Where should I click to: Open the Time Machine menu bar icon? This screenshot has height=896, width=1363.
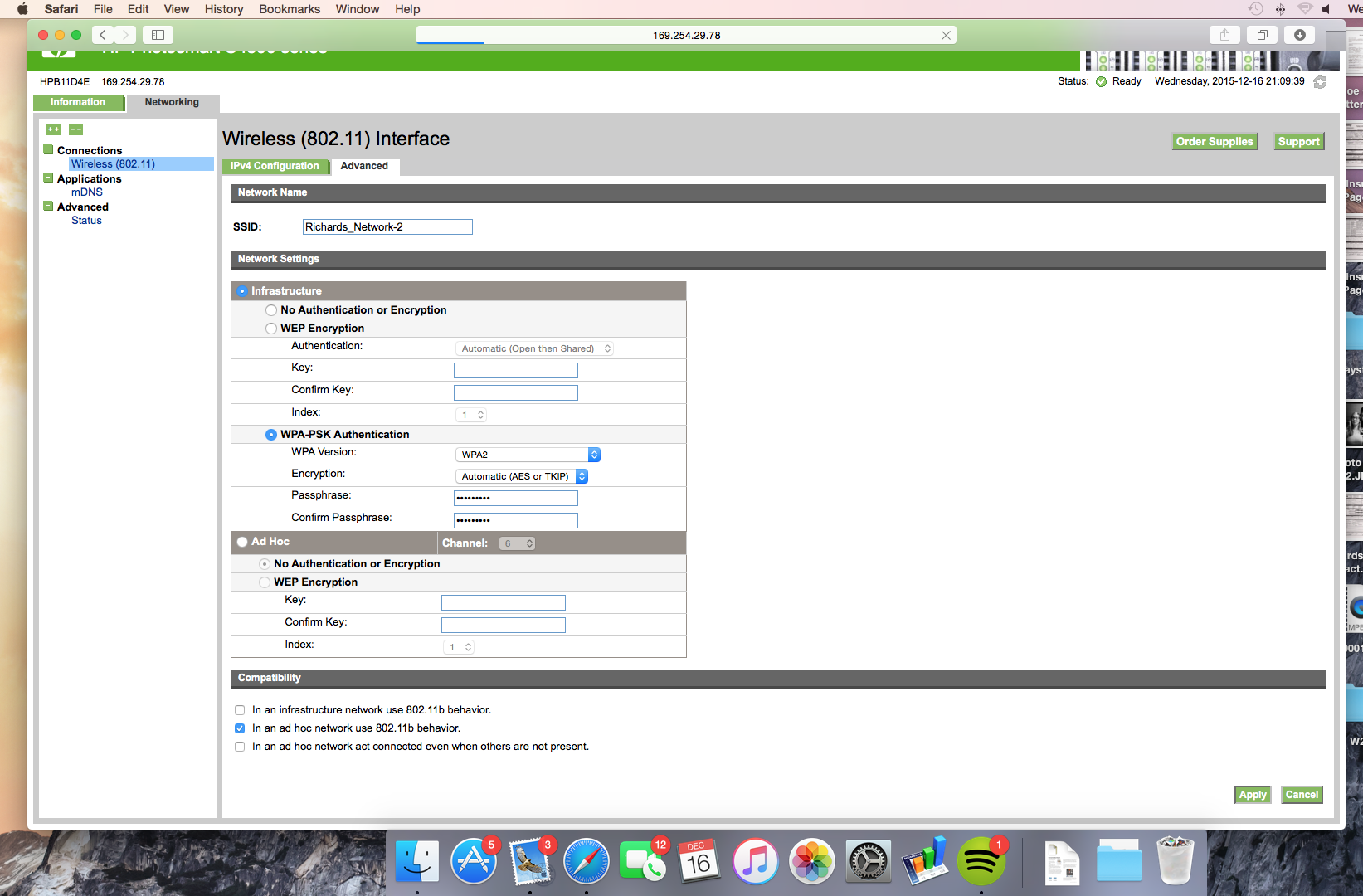pos(1256,9)
